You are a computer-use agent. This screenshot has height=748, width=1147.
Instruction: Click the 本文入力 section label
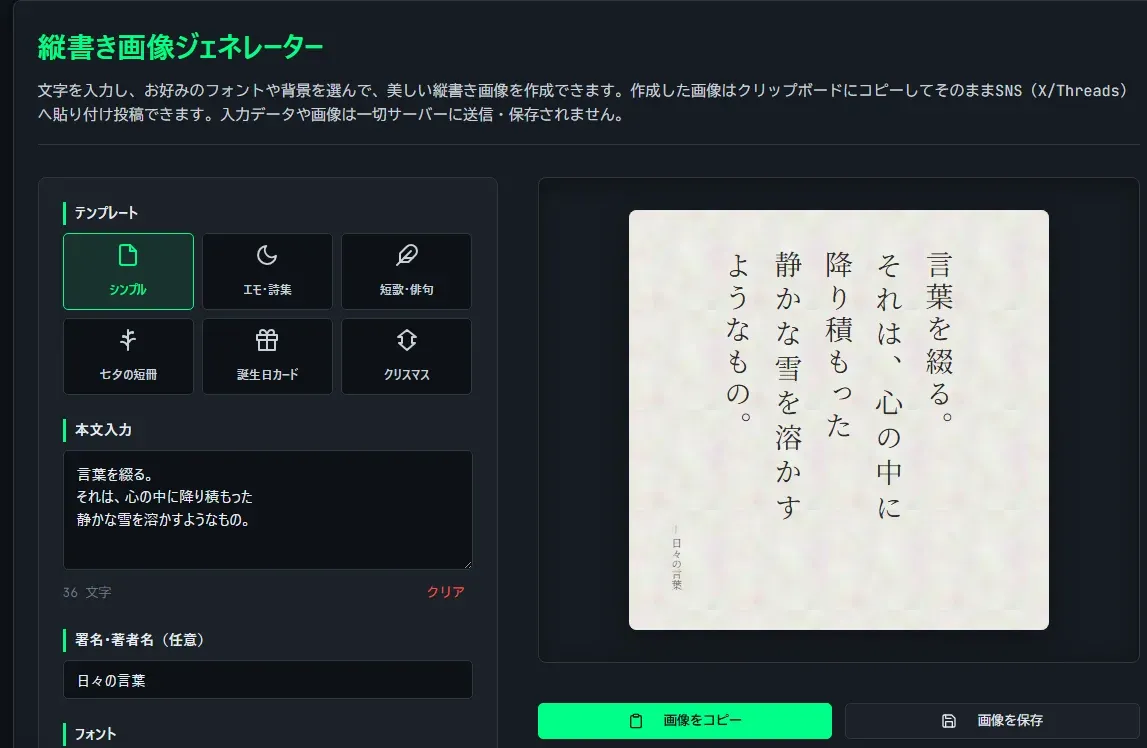(x=103, y=430)
